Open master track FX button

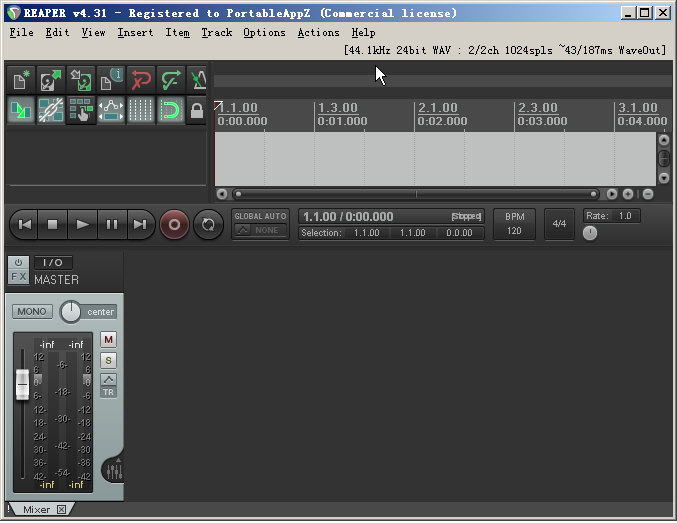[x=18, y=277]
